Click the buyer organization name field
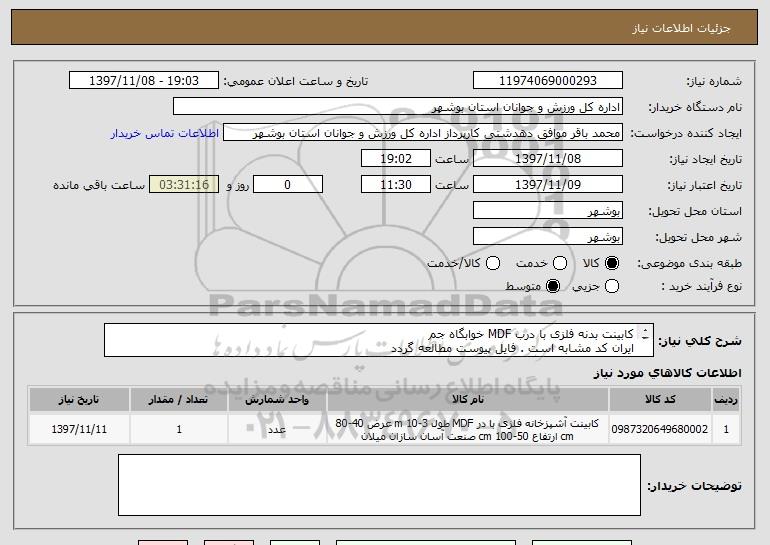770x545 pixels. pyautogui.click(x=398, y=107)
